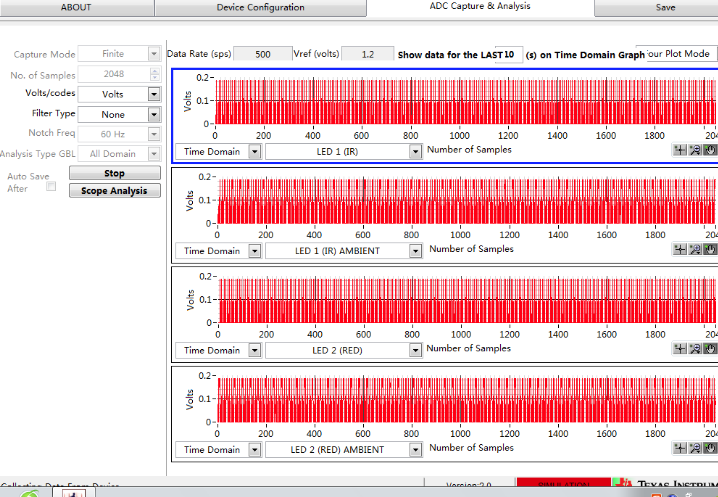This screenshot has height=497, width=718.
Task: Pick cursor crosshair tool on LED 2 (RED) graph
Action: 681,349
